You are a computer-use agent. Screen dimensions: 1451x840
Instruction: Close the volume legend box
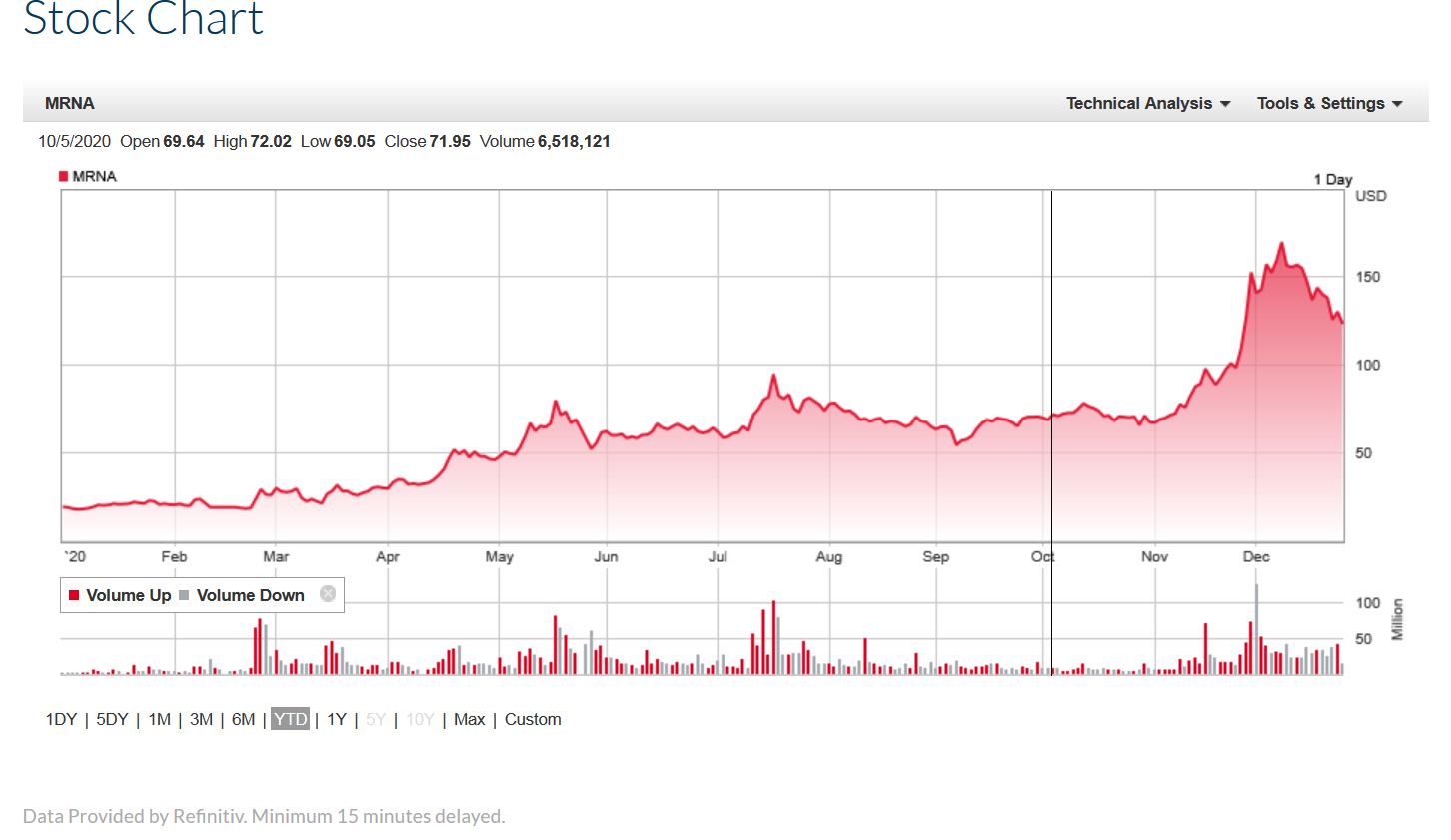point(328,594)
